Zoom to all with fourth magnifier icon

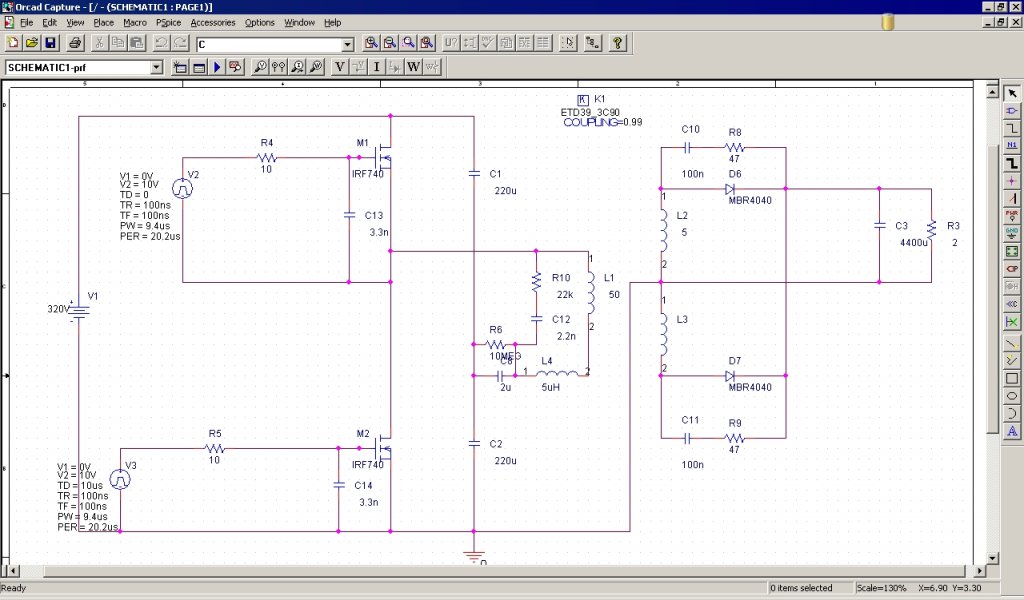(x=427, y=43)
